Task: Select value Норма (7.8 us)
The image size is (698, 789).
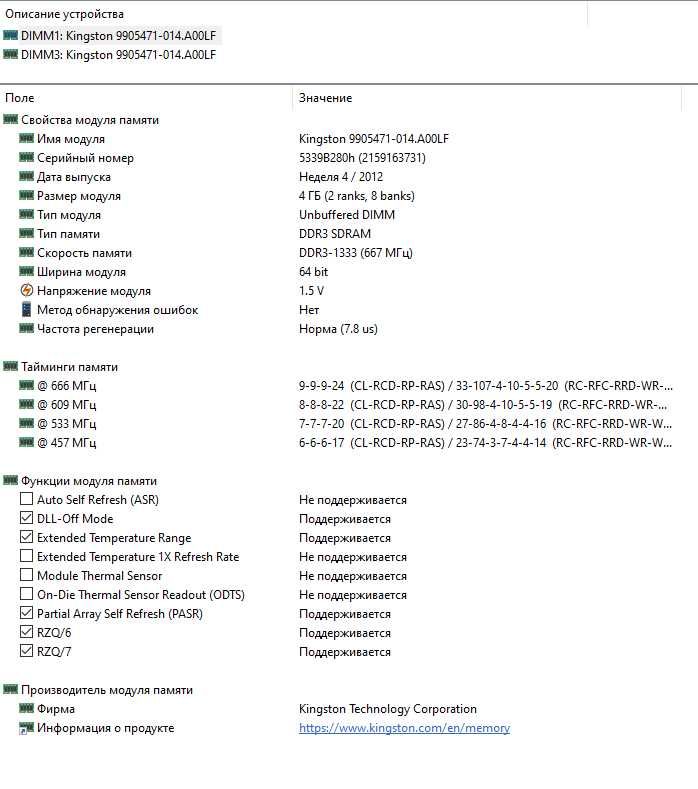Action: (x=338, y=329)
